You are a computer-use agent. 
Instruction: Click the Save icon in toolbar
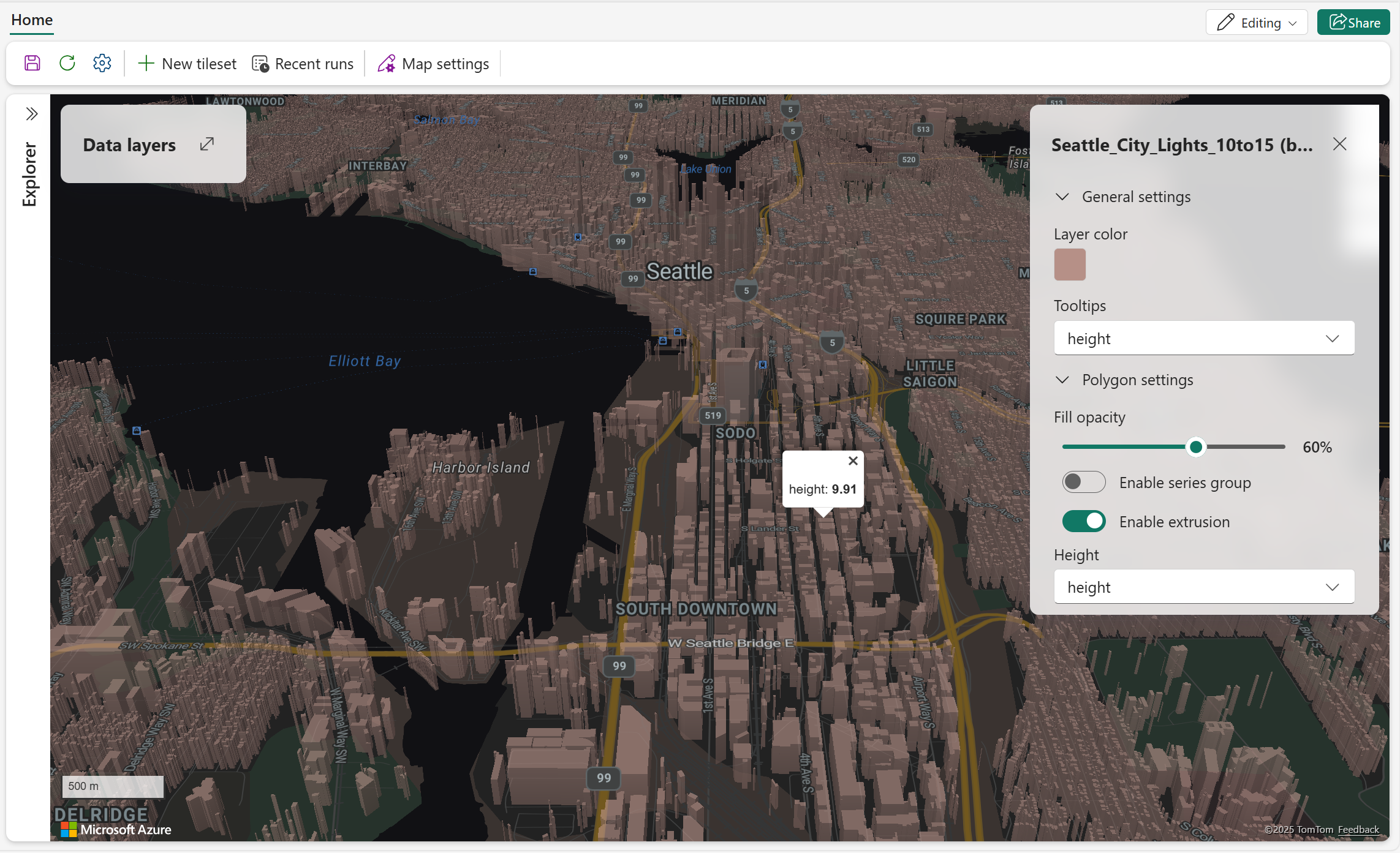(32, 63)
